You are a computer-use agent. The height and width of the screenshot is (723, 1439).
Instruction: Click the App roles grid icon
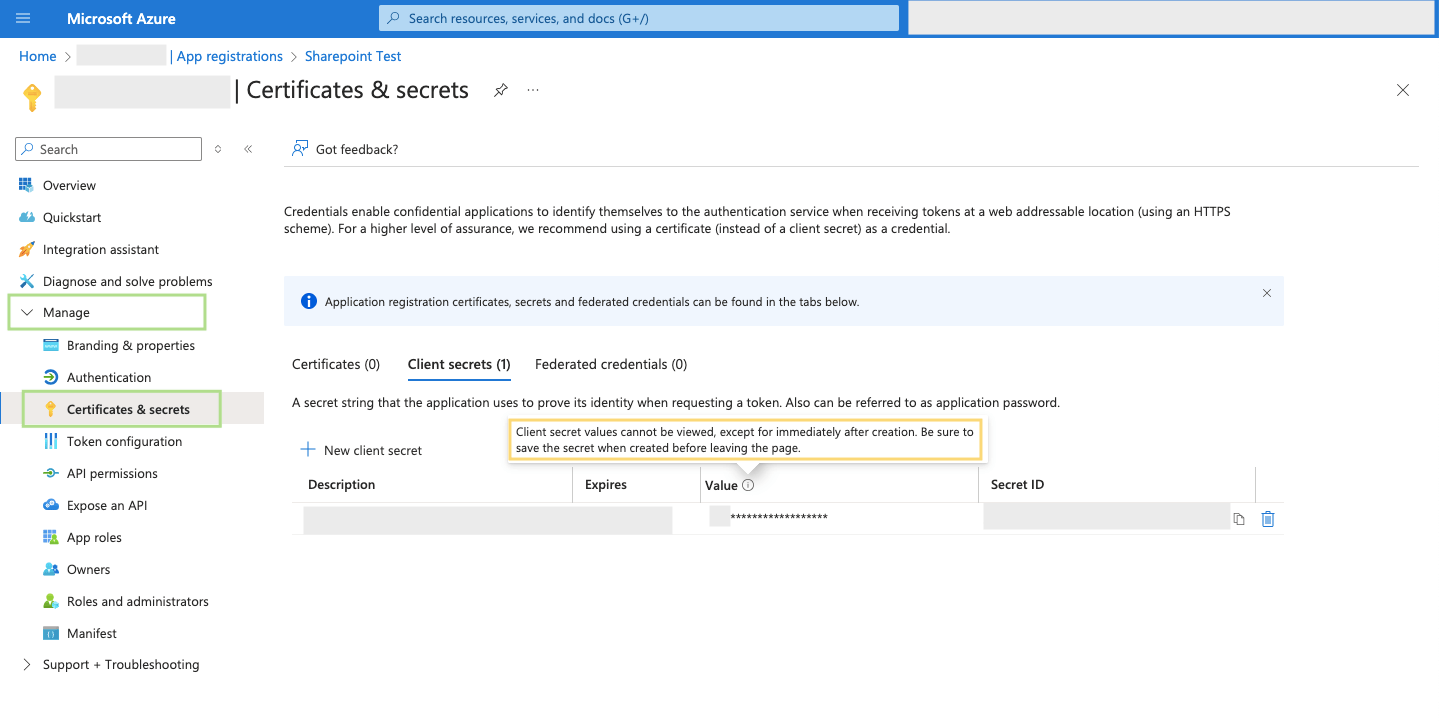[x=51, y=537]
